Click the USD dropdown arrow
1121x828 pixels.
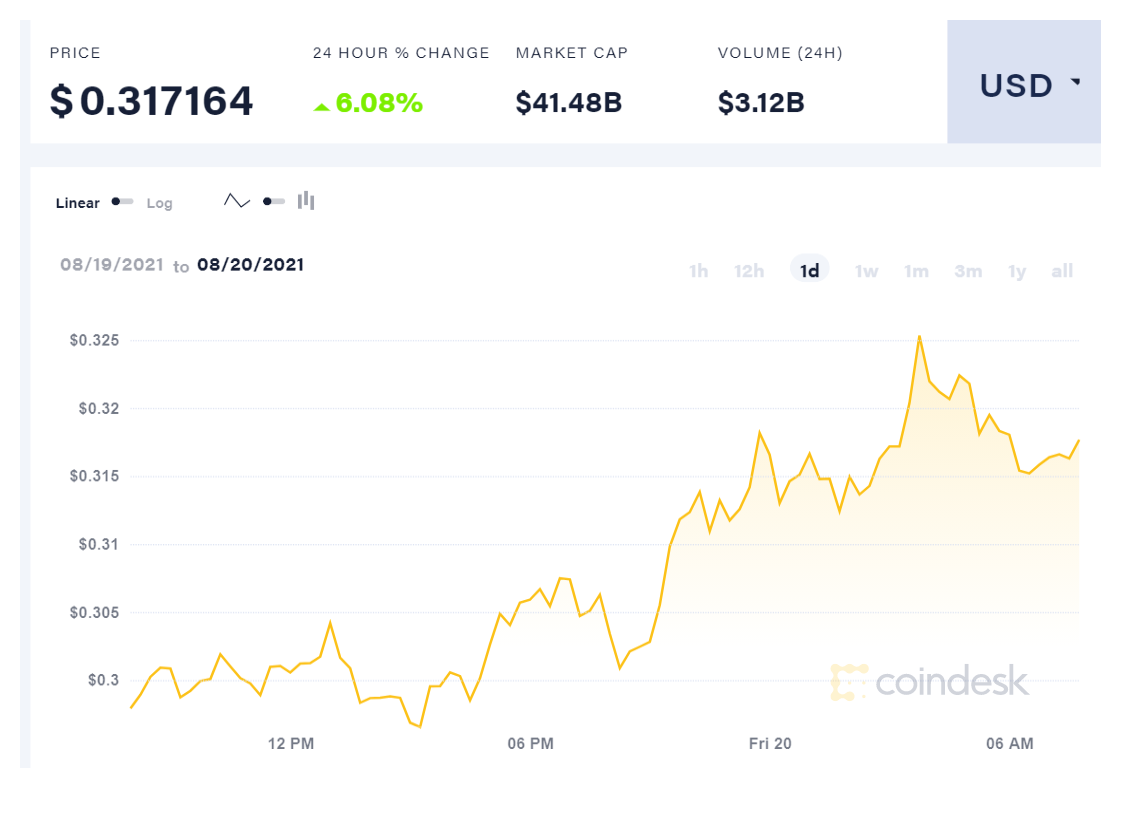tap(1076, 82)
